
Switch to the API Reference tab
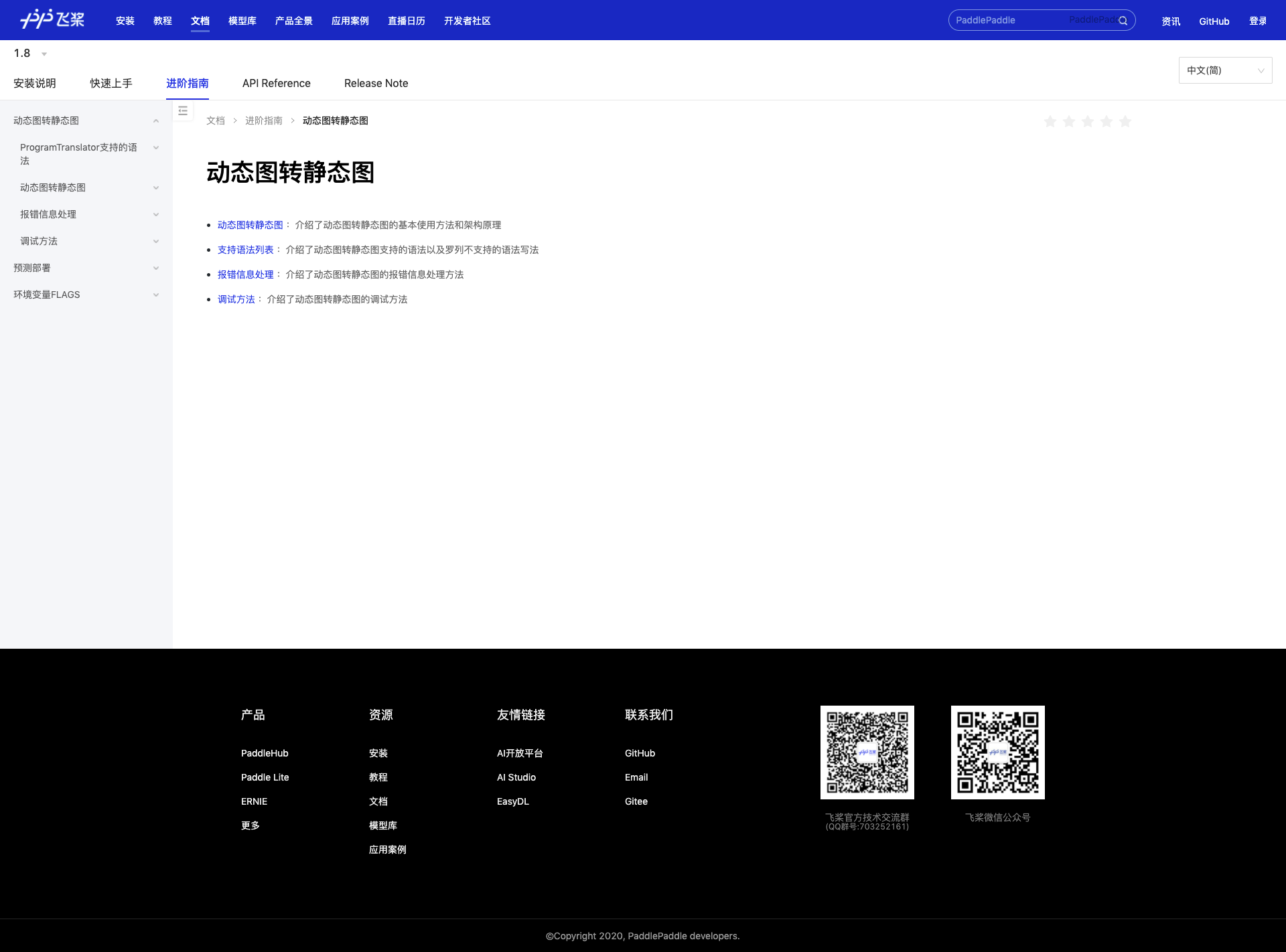(276, 83)
